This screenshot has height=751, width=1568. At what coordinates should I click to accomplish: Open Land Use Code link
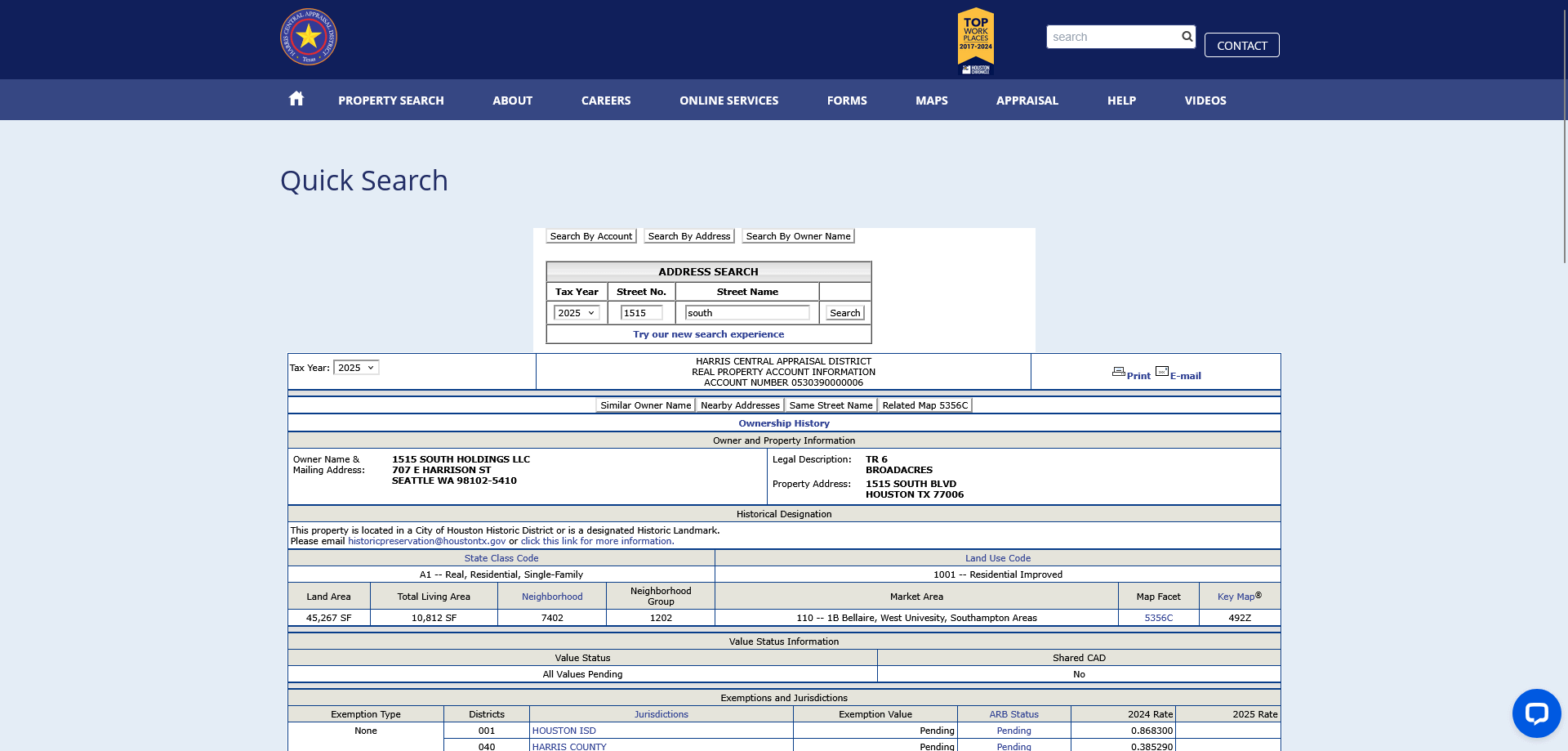pos(998,558)
